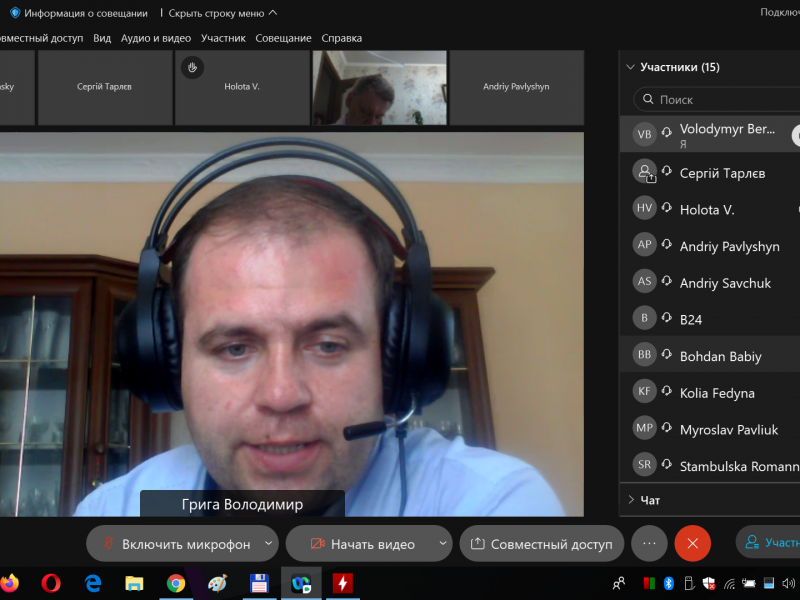Open the Справка menu
This screenshot has height=600, width=800.
[341, 38]
